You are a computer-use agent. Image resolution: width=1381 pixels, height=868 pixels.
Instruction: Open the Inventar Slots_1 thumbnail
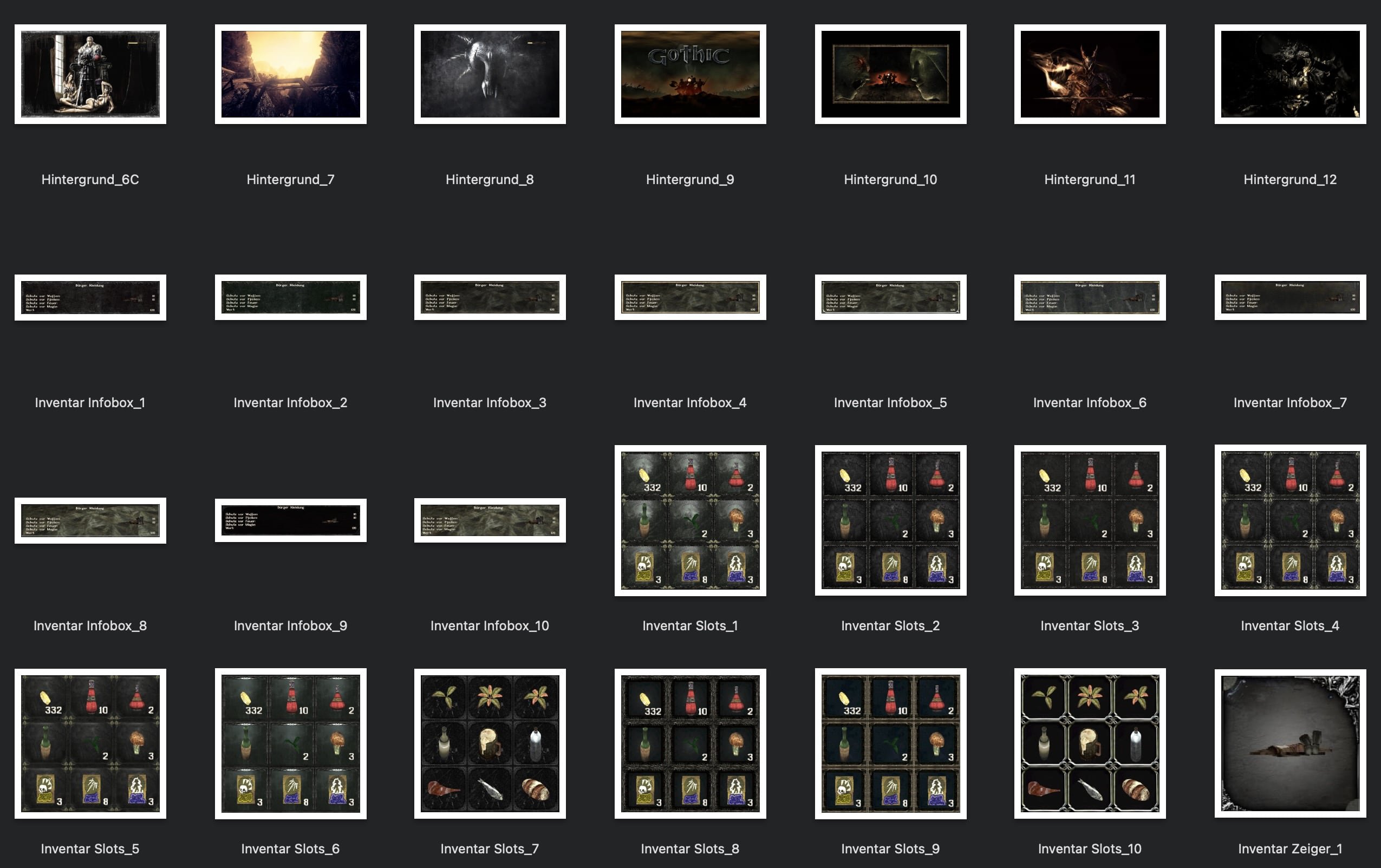click(690, 520)
